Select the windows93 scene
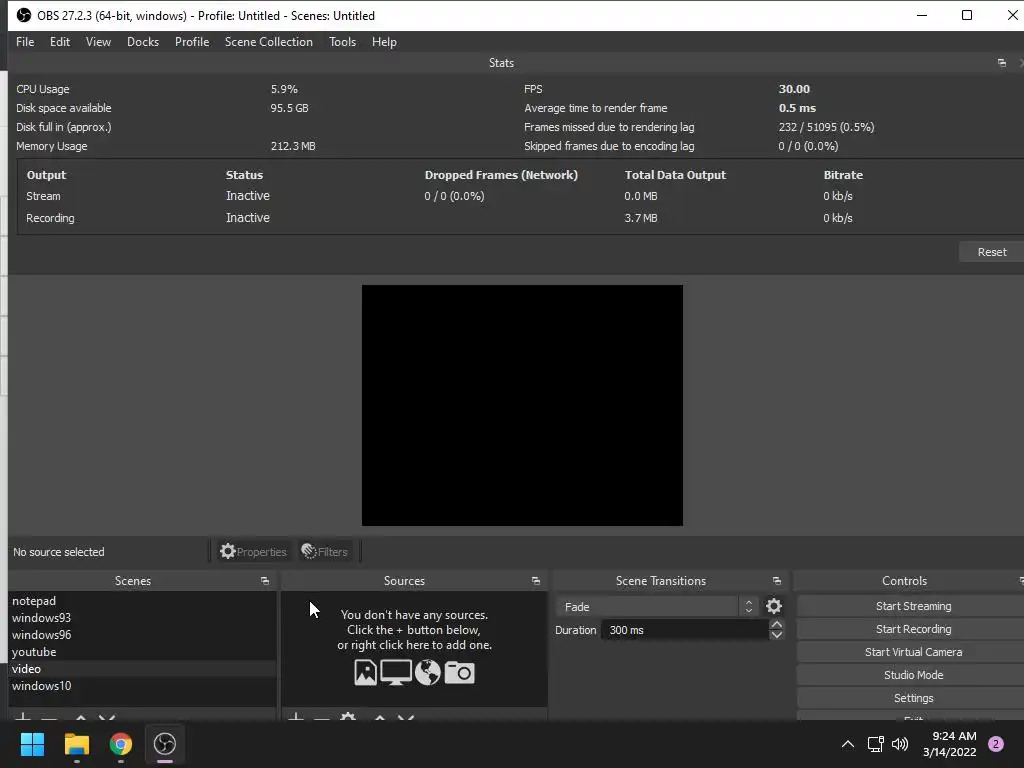 coord(142,618)
